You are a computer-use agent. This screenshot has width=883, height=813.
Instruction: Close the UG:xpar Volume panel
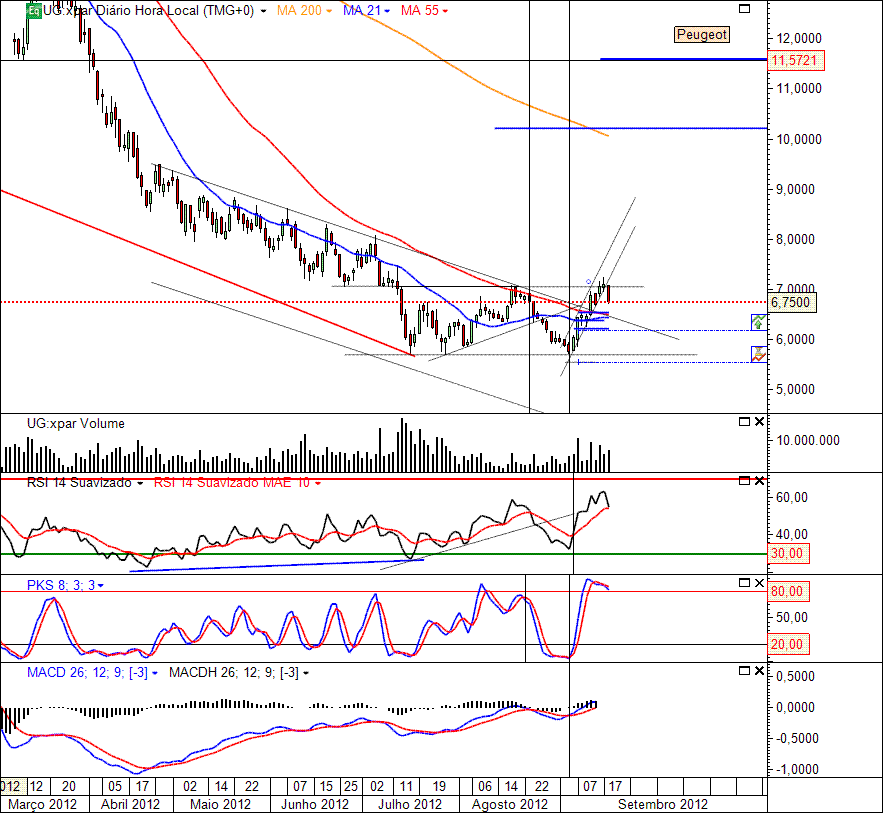click(759, 422)
